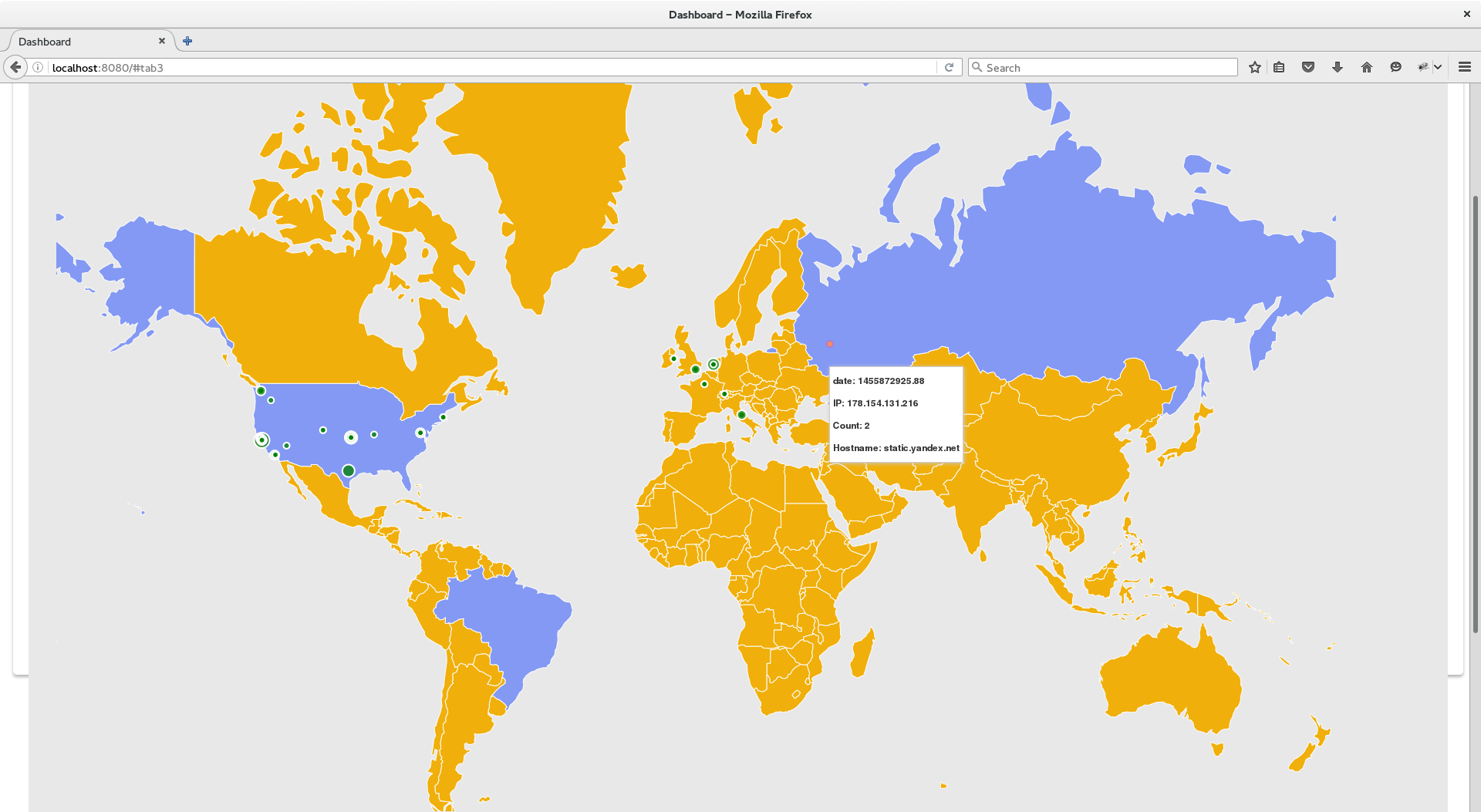Open the chat smiley toolbar icon

tap(1395, 67)
